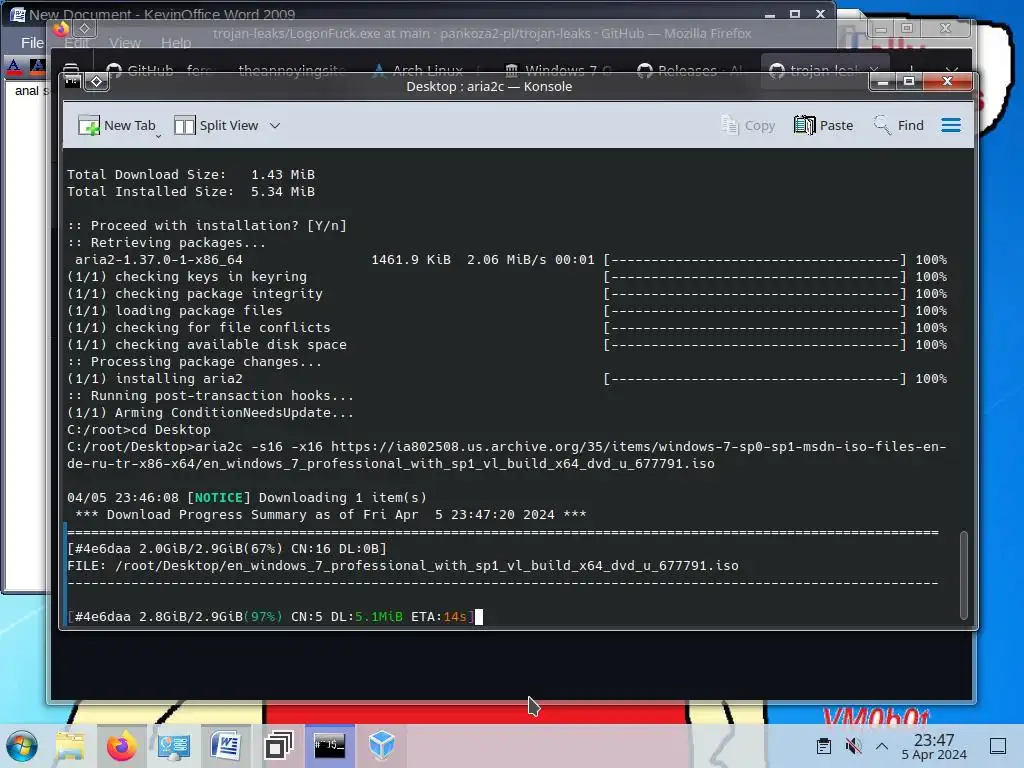This screenshot has height=768, width=1024.
Task: Toggle the muted volume tray icon
Action: tap(853, 746)
